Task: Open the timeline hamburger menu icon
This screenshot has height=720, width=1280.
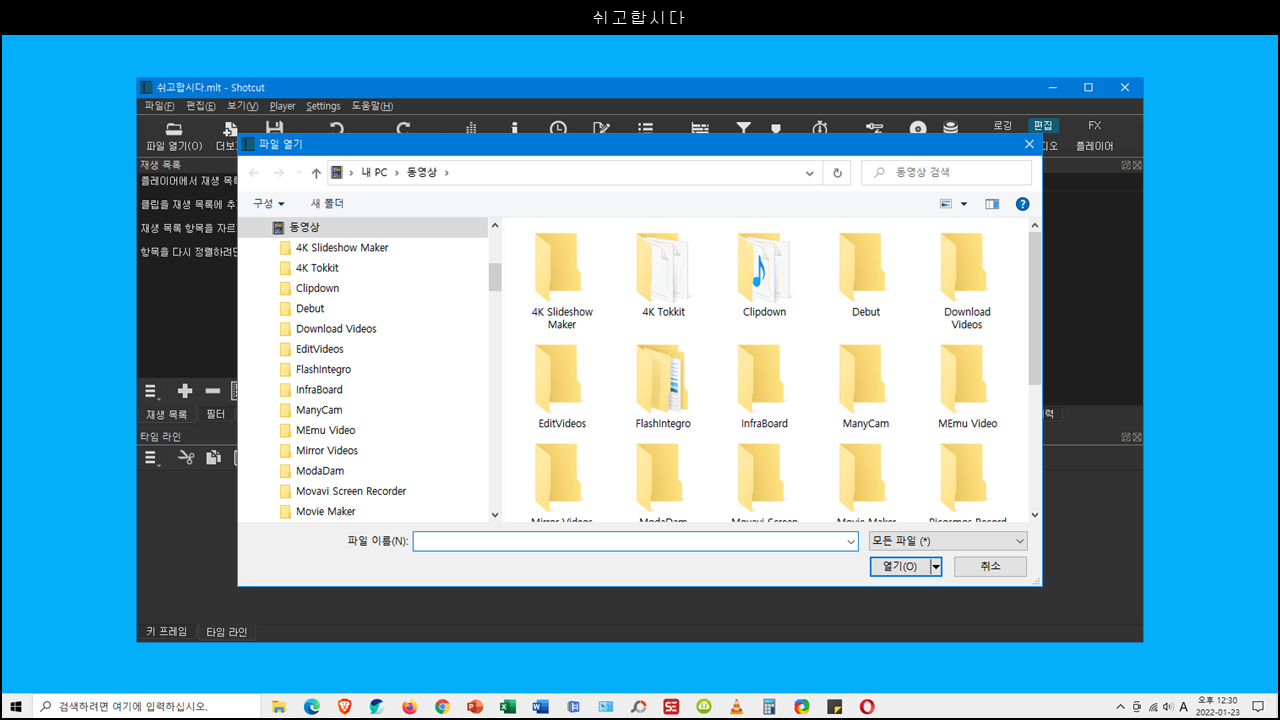Action: click(x=152, y=458)
